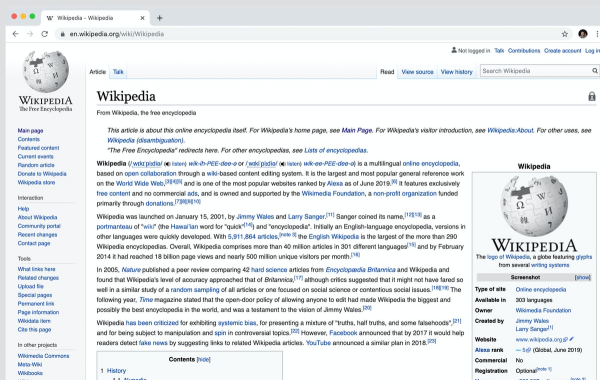Click the padlock site info icon
Screen dimensions: 600x380
point(62,34)
